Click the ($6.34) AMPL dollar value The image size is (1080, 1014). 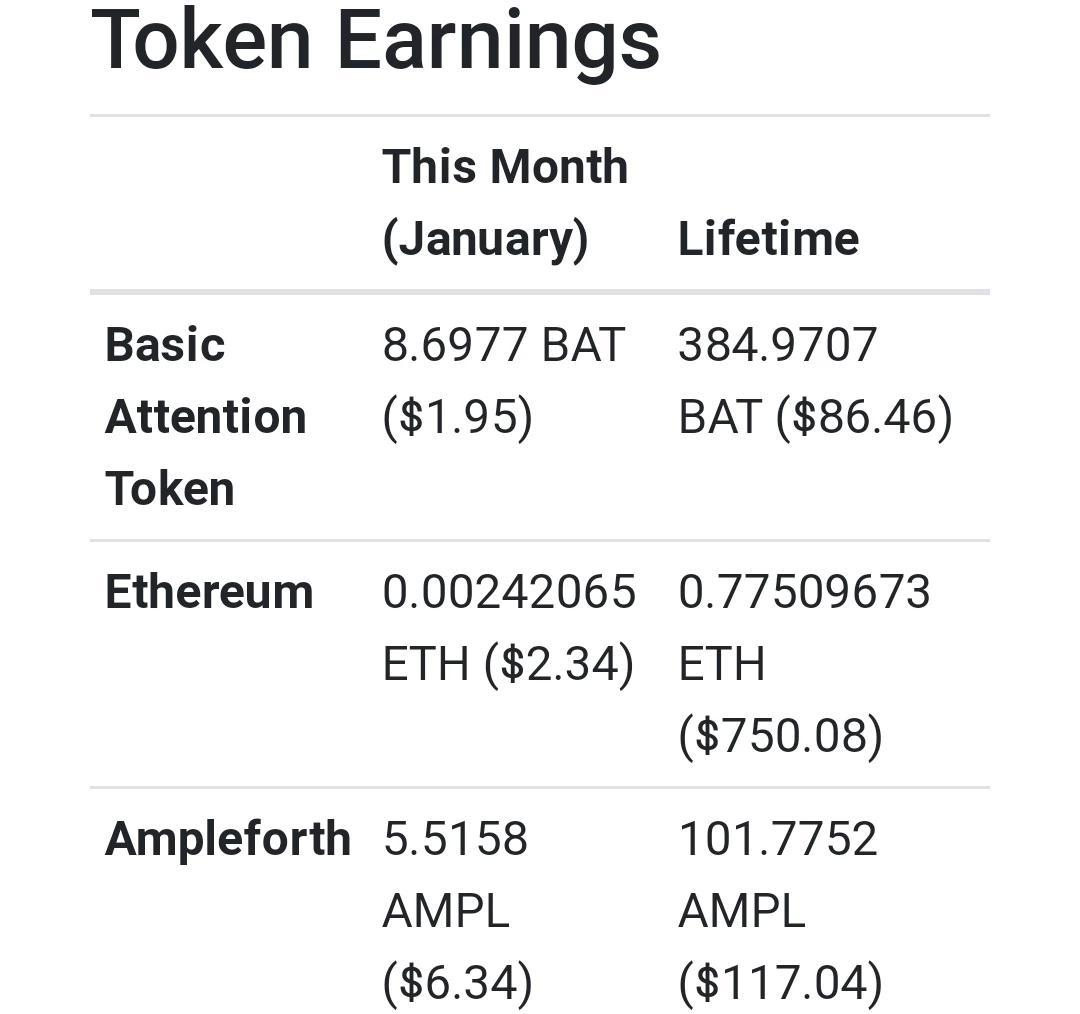coord(457,982)
